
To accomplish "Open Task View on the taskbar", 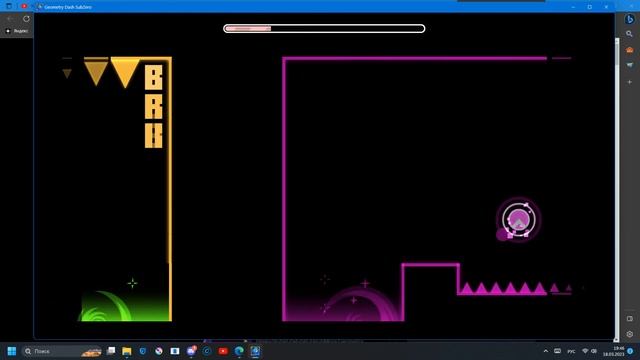I will click(111, 351).
